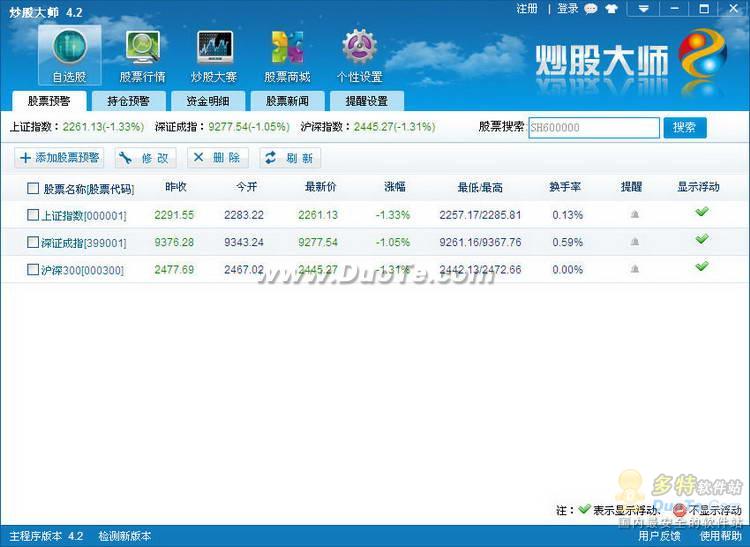Select the 深证成指[399001] stock name
The image size is (750, 547).
(84, 243)
